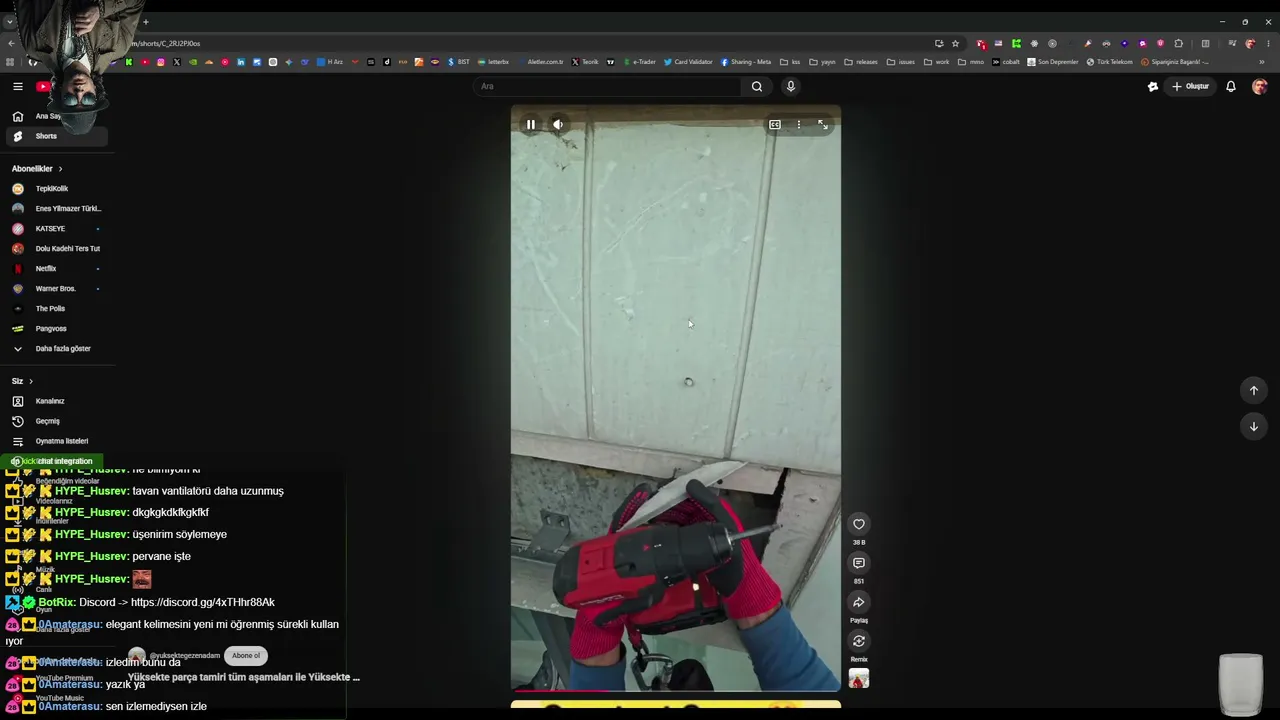Like the Shorts video
The width and height of the screenshot is (1280, 720).
858,524
